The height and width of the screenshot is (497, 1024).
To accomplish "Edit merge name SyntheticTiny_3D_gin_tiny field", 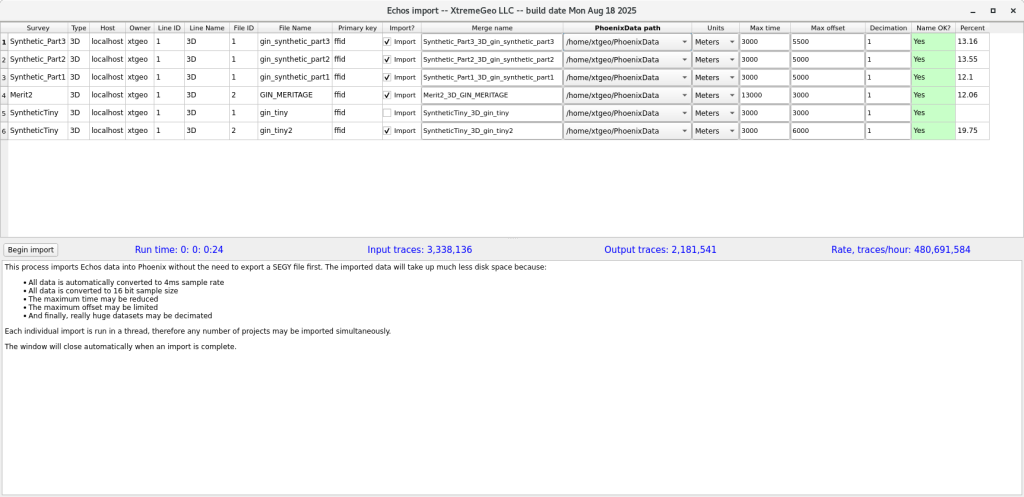I will pos(492,113).
